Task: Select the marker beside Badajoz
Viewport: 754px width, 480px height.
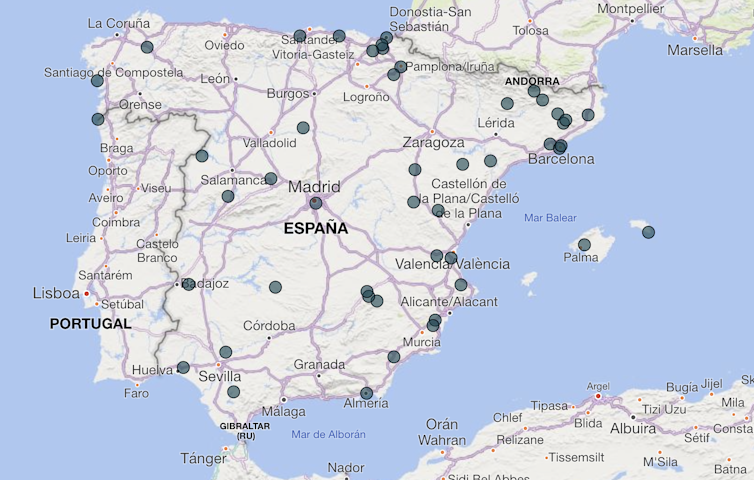Action: (x=189, y=284)
